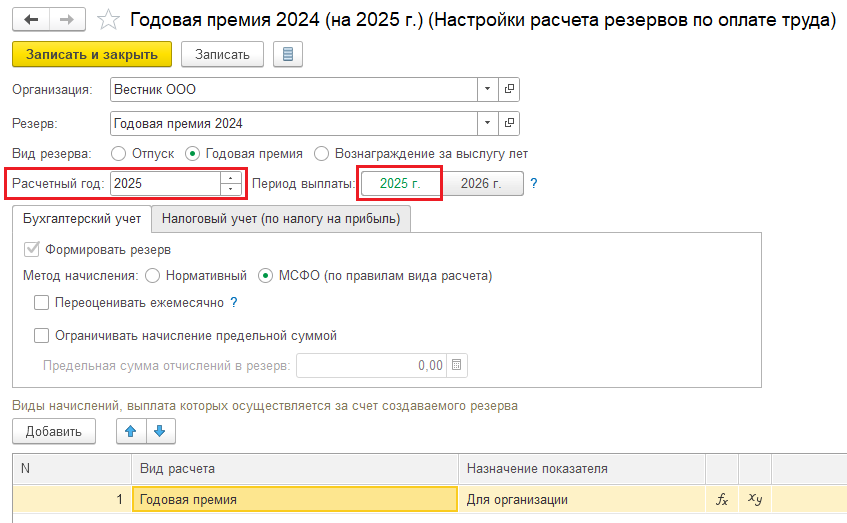Click the forward navigation arrow
Image resolution: width=847 pixels, height=523 pixels.
click(x=66, y=19)
